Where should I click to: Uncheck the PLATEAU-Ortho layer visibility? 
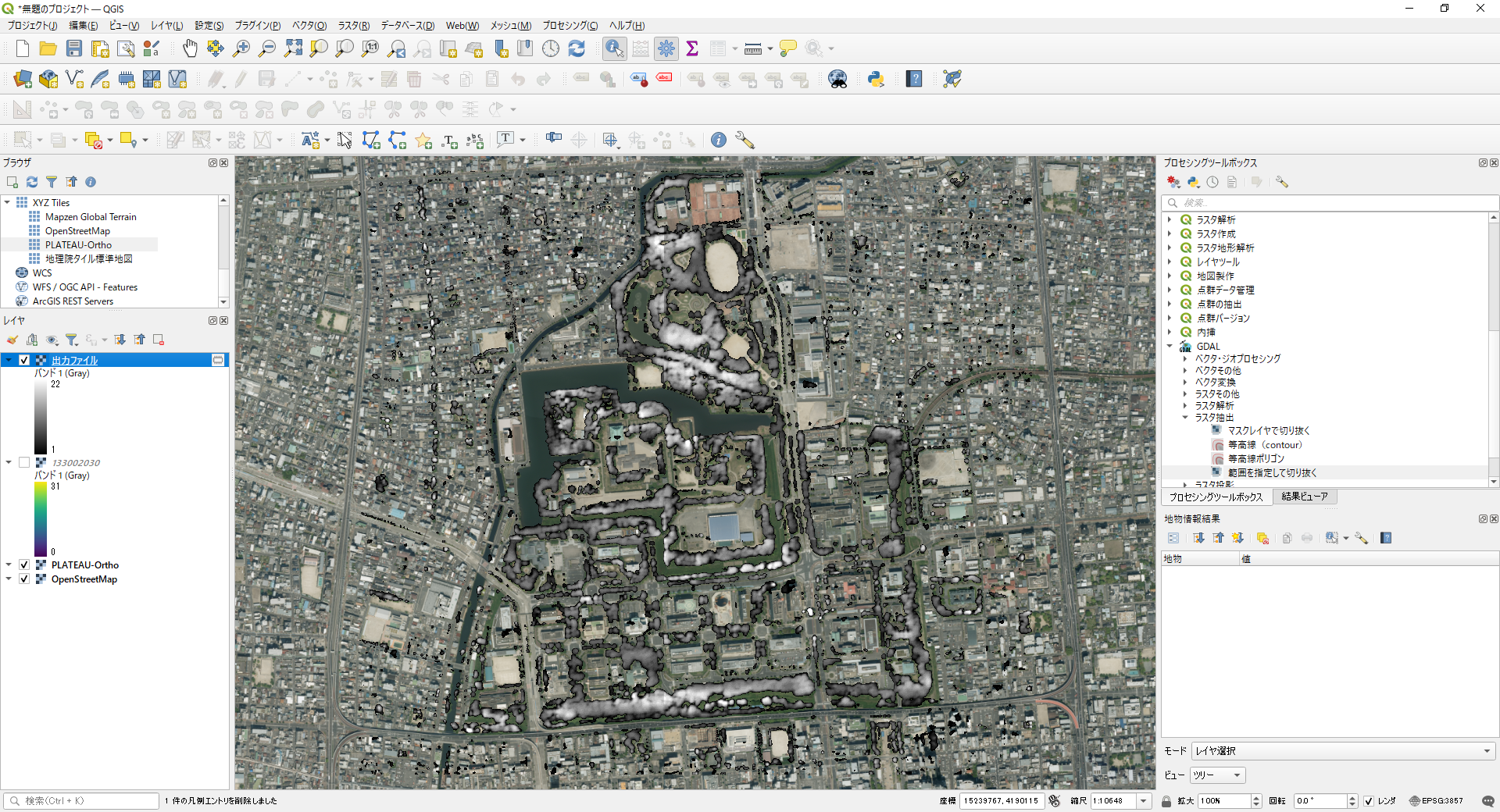coord(24,564)
